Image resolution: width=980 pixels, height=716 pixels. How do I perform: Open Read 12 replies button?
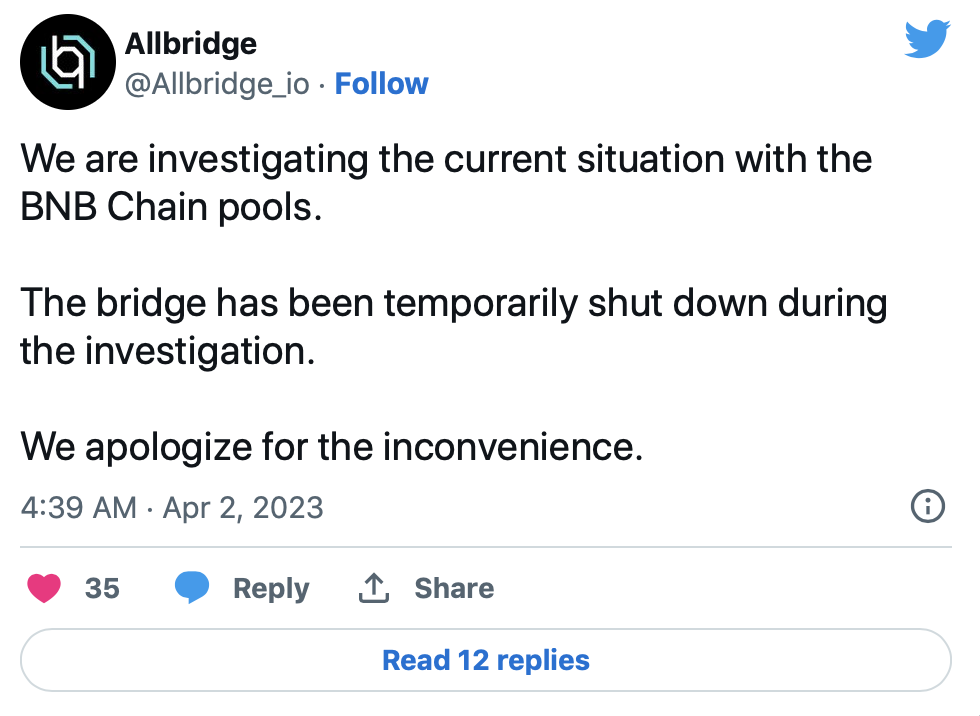(x=486, y=660)
